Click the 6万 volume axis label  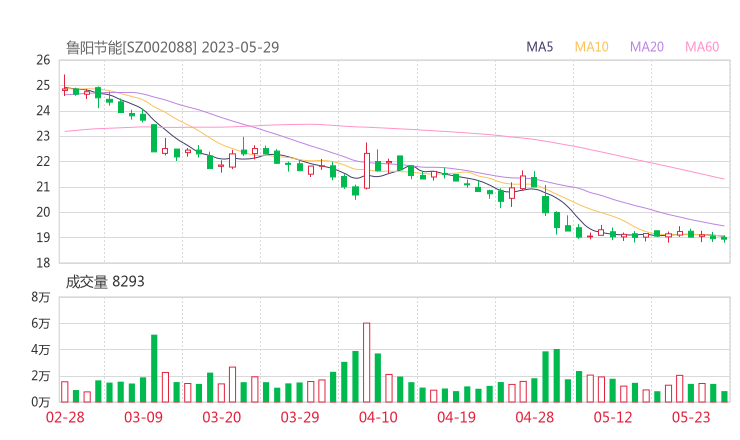point(41,323)
